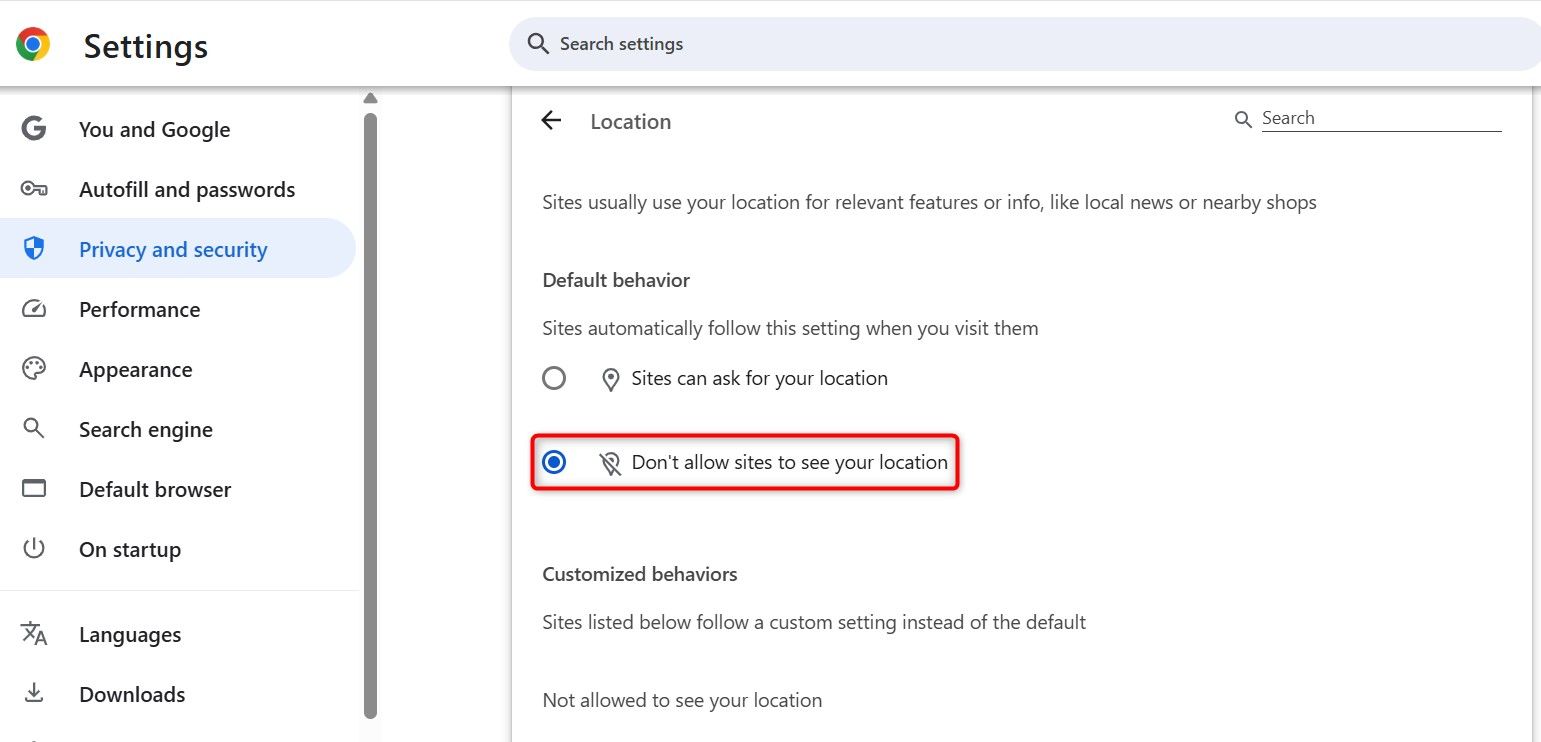Click the Location page Search field
1541x742 pixels.
(x=1380, y=119)
